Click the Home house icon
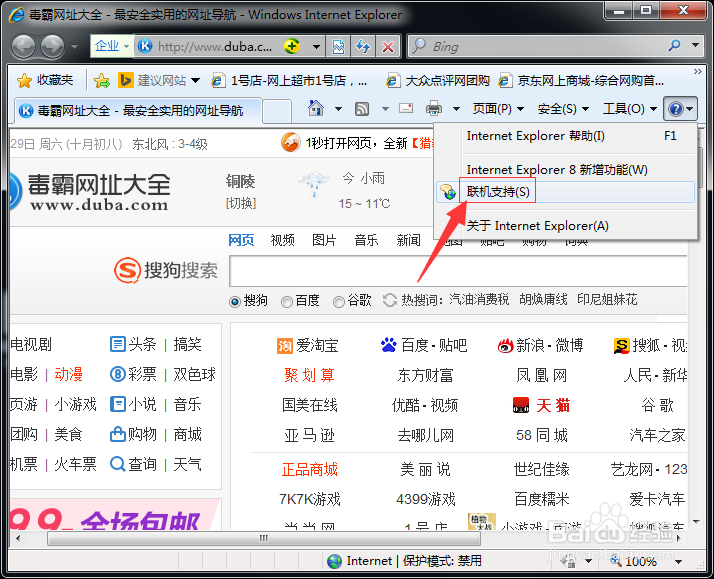This screenshot has height=579, width=714. pos(316,108)
